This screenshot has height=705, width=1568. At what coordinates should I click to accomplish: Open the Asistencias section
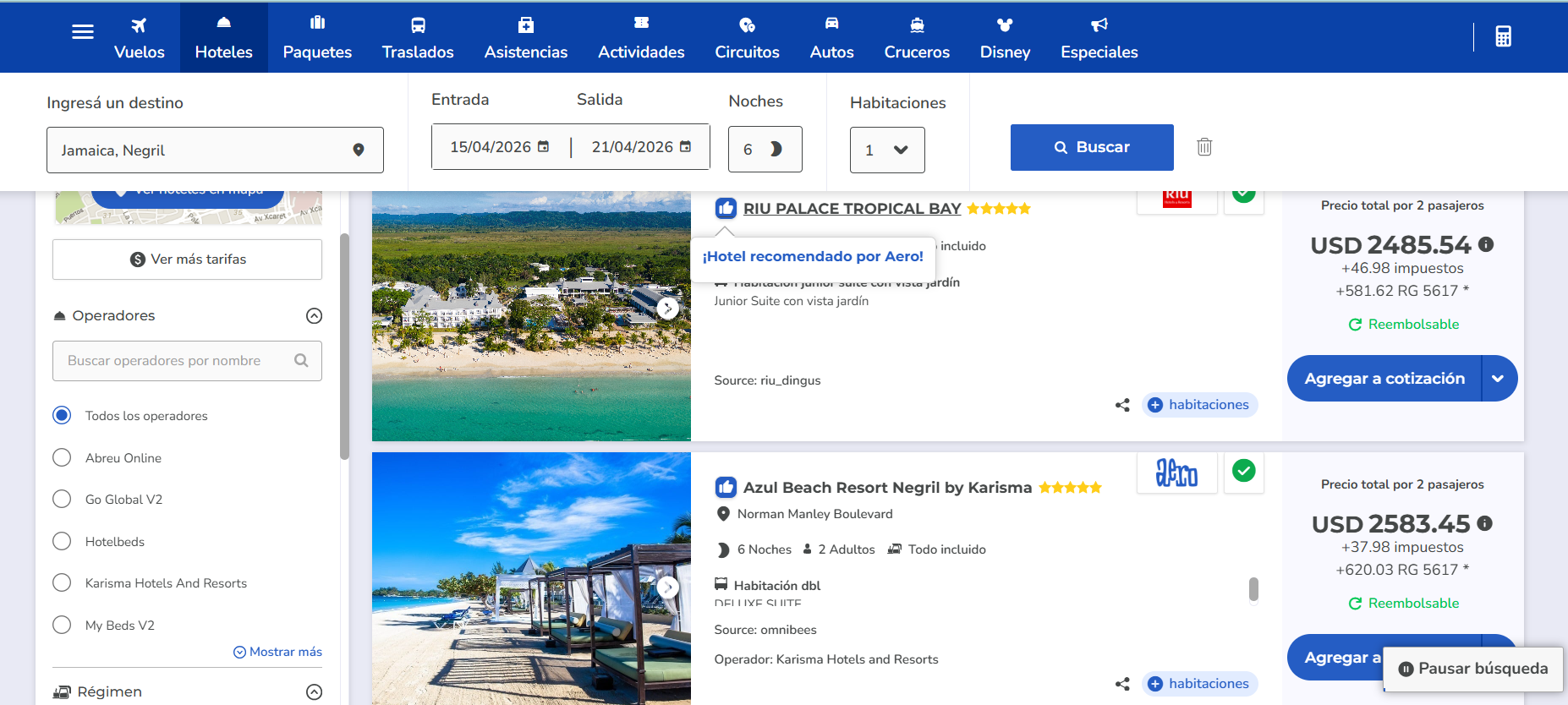(526, 38)
